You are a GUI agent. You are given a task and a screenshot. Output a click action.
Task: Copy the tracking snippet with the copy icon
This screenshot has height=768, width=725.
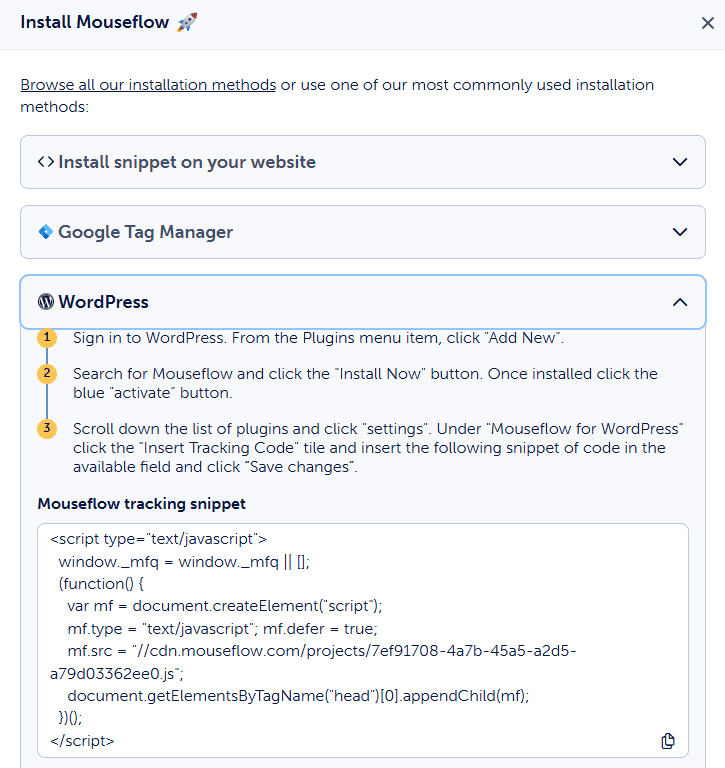(668, 741)
